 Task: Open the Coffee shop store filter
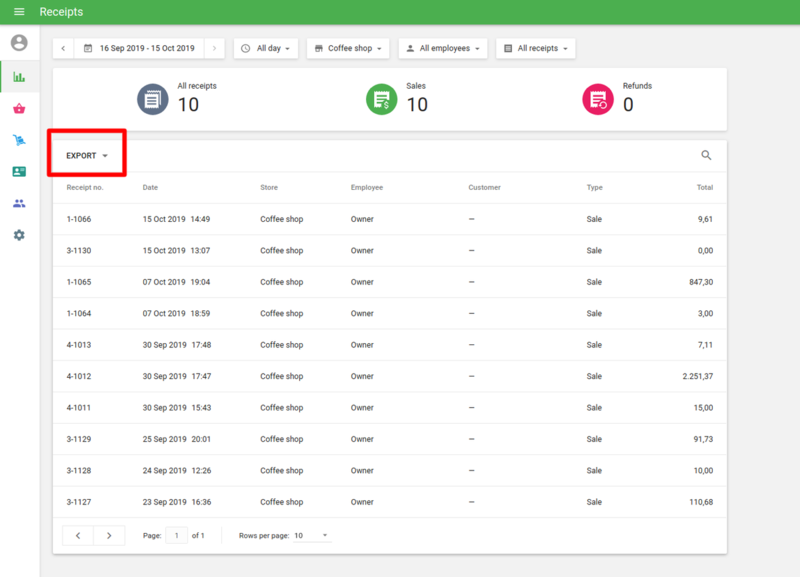tap(349, 48)
